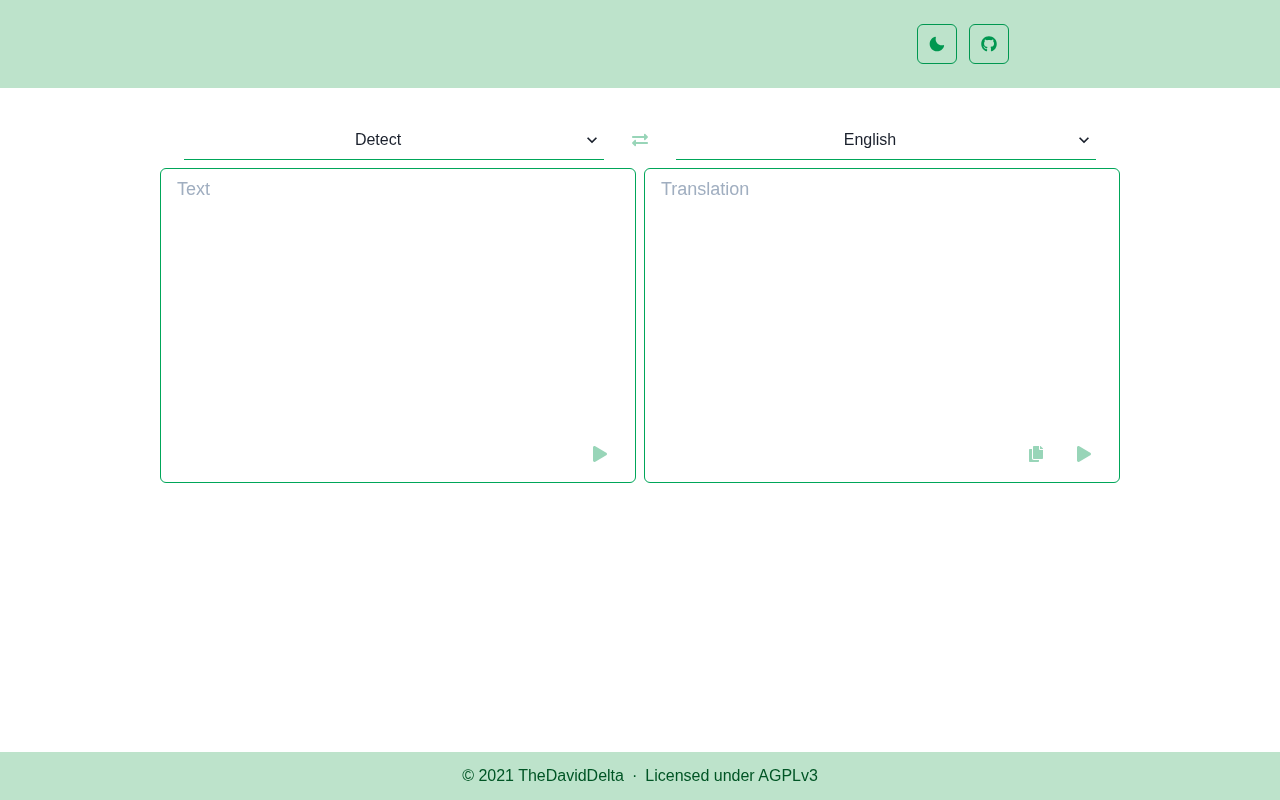1280x800 pixels.
Task: Swap source and target languages
Action: (640, 140)
